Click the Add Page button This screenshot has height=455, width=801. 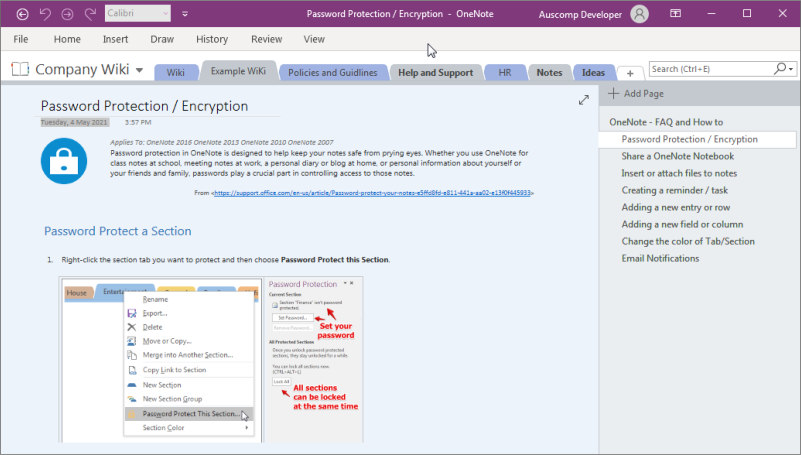pyautogui.click(x=636, y=93)
